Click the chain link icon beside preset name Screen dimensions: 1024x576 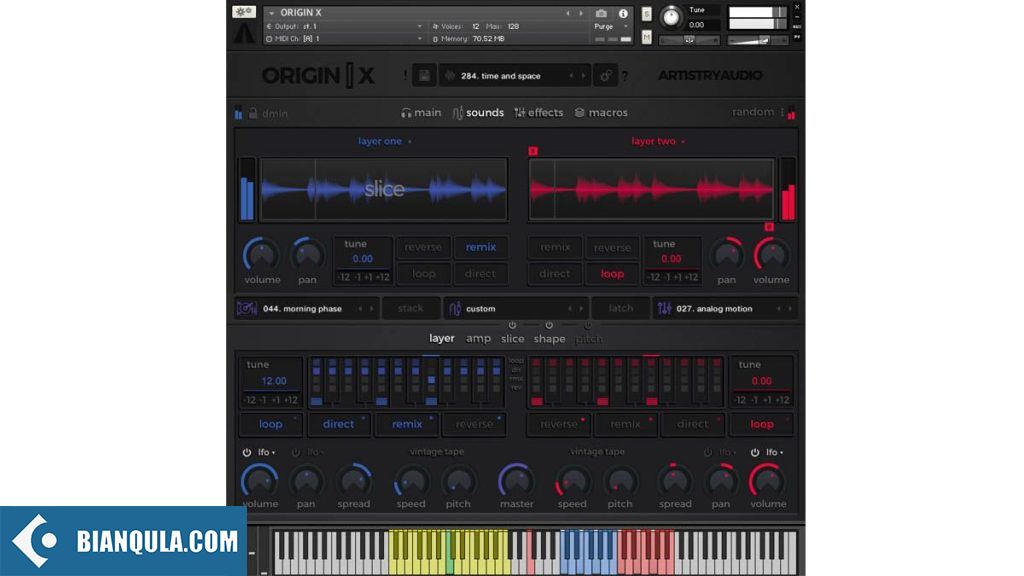click(605, 76)
